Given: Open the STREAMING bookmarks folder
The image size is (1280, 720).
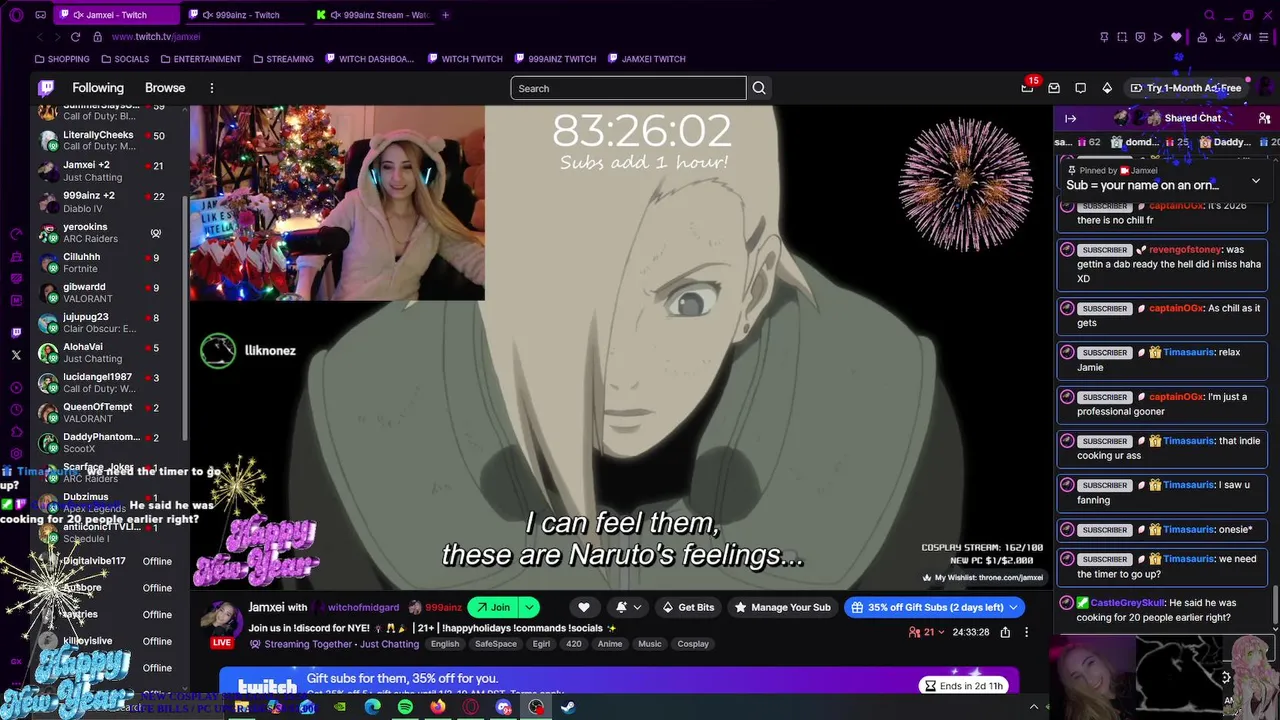Looking at the screenshot, I should 283,59.
